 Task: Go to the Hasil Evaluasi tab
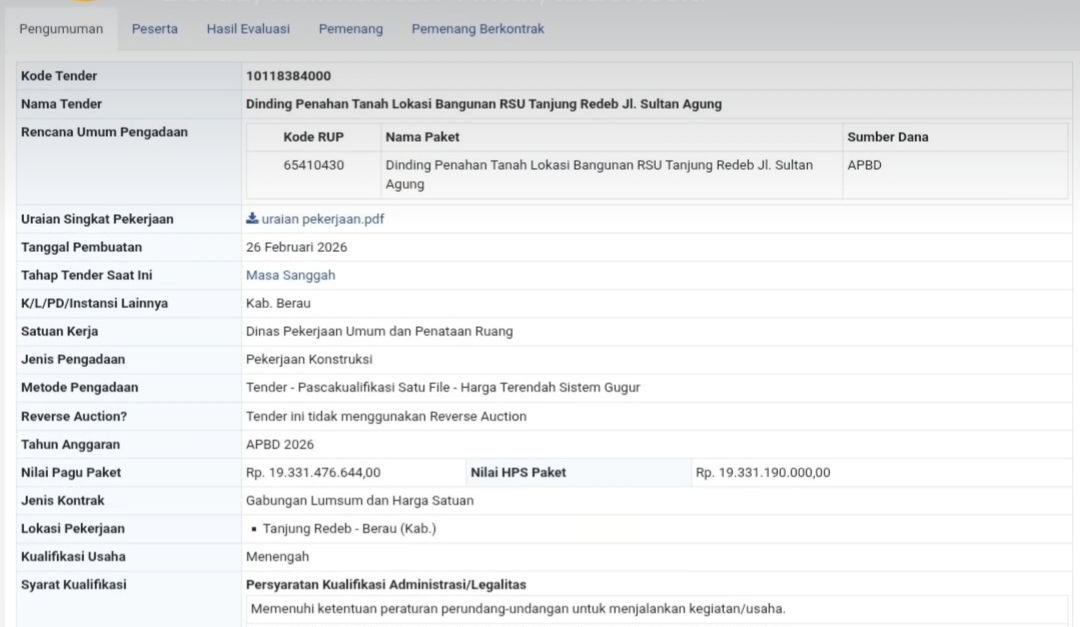248,29
